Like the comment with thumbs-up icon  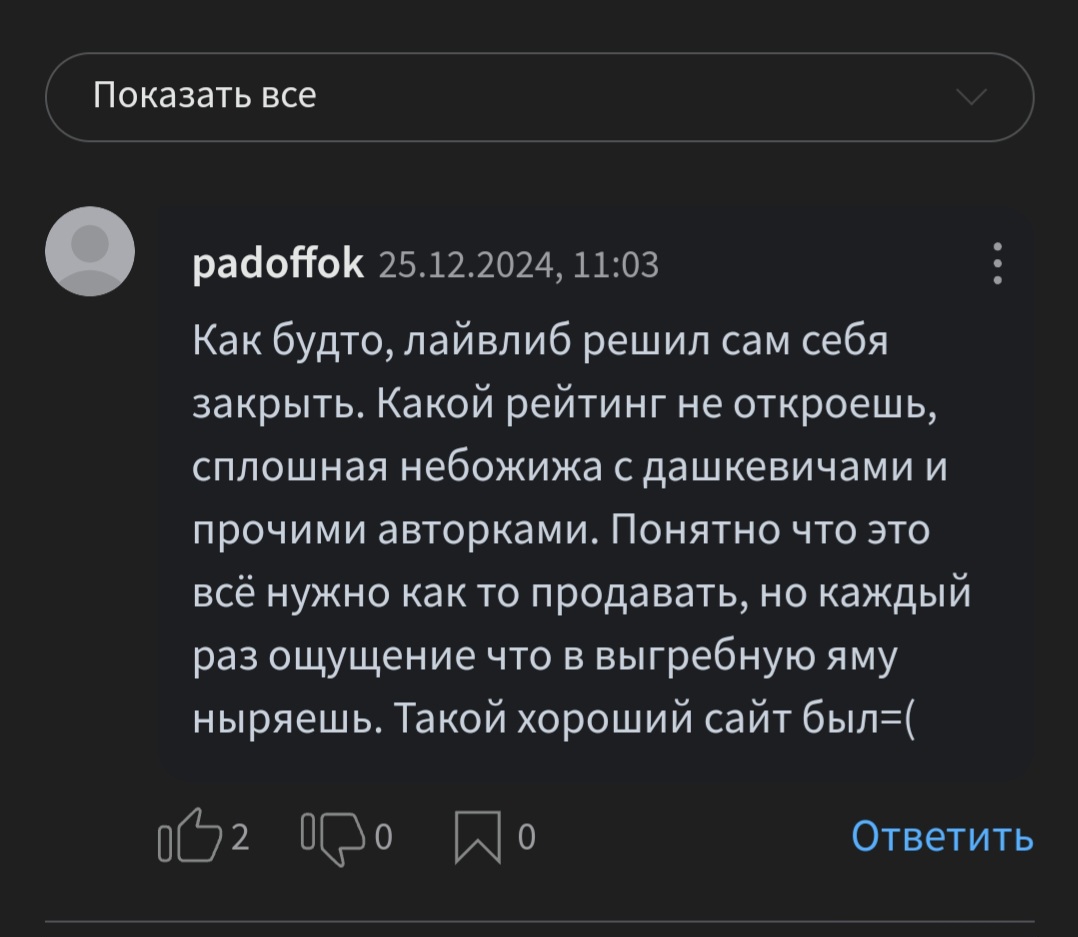pos(190,836)
